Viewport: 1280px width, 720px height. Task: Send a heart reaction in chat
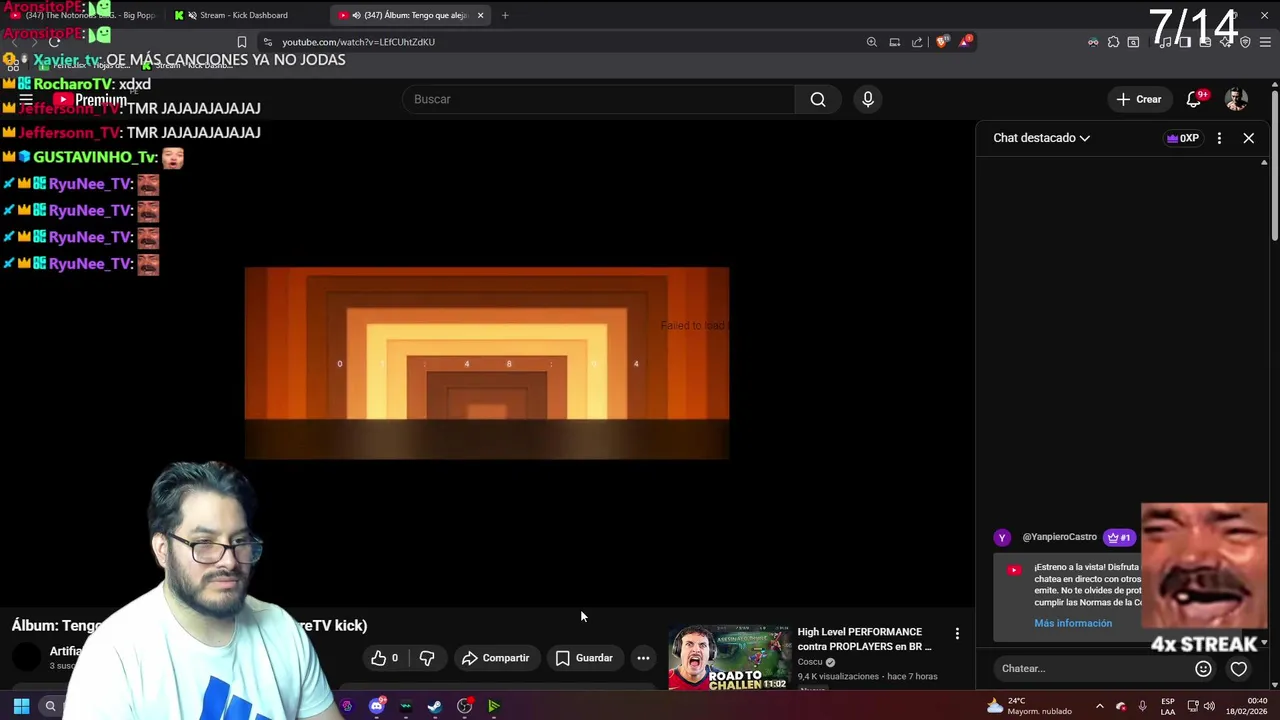pos(1239,669)
